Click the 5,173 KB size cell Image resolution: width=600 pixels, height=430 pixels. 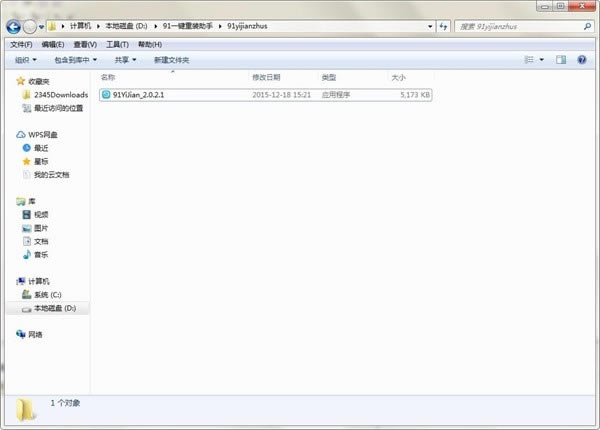pyautogui.click(x=415, y=95)
